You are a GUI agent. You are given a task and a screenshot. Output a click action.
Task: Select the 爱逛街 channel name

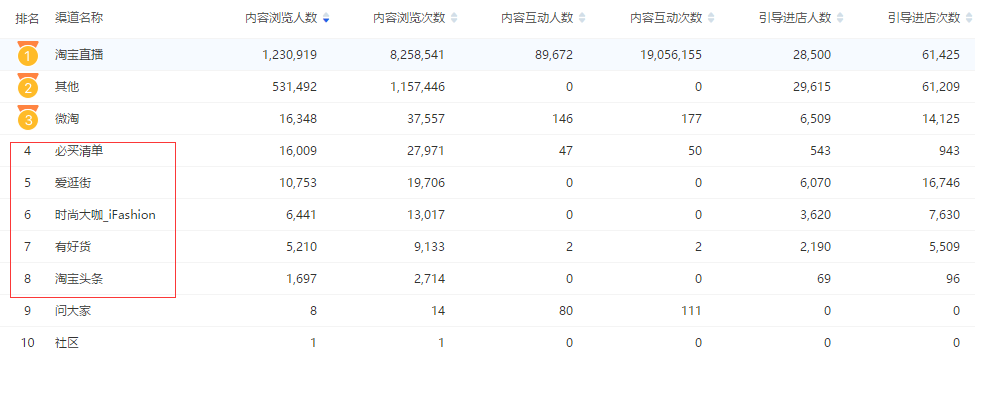click(x=73, y=183)
